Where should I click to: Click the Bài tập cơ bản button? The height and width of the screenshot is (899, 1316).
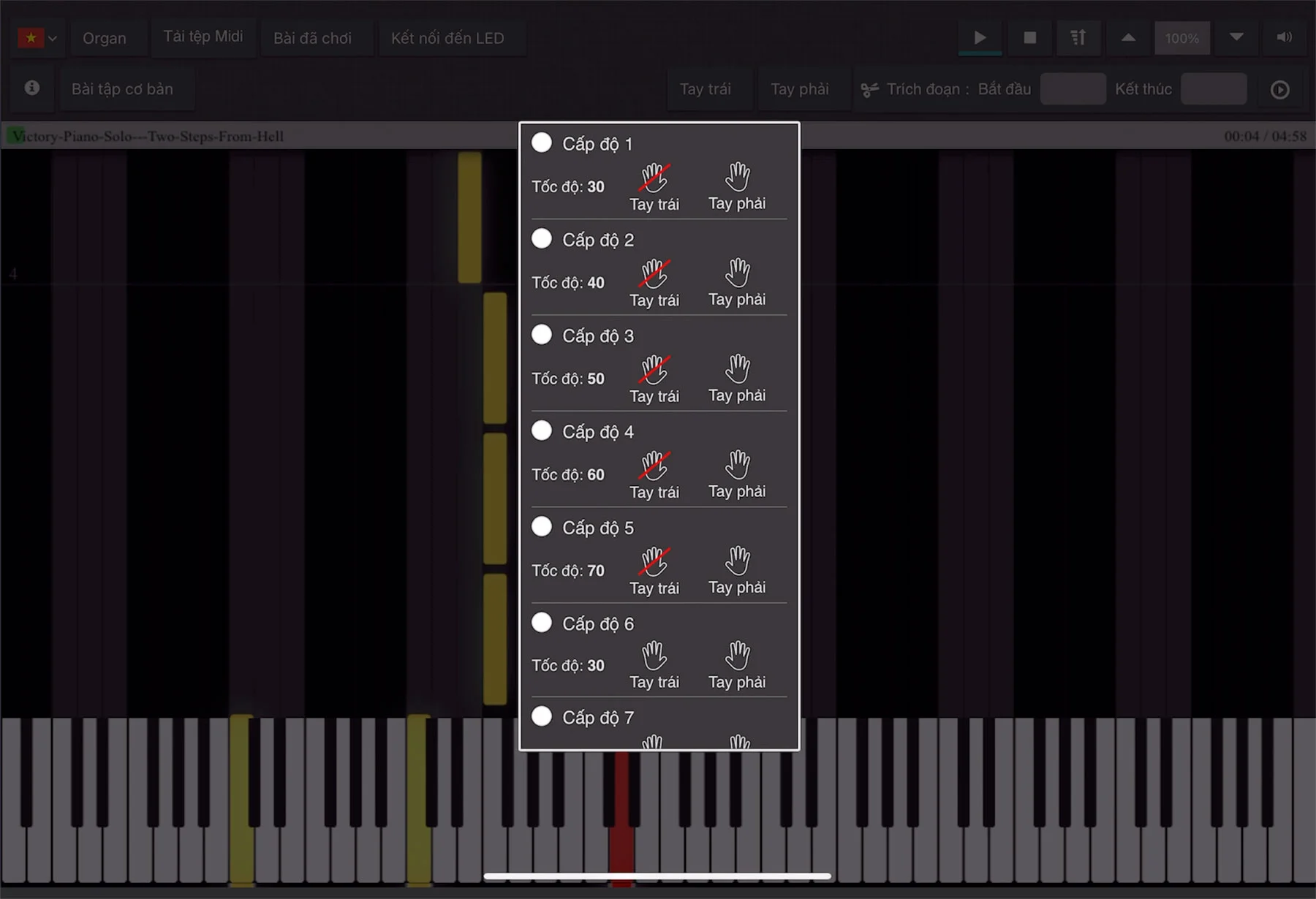[123, 89]
